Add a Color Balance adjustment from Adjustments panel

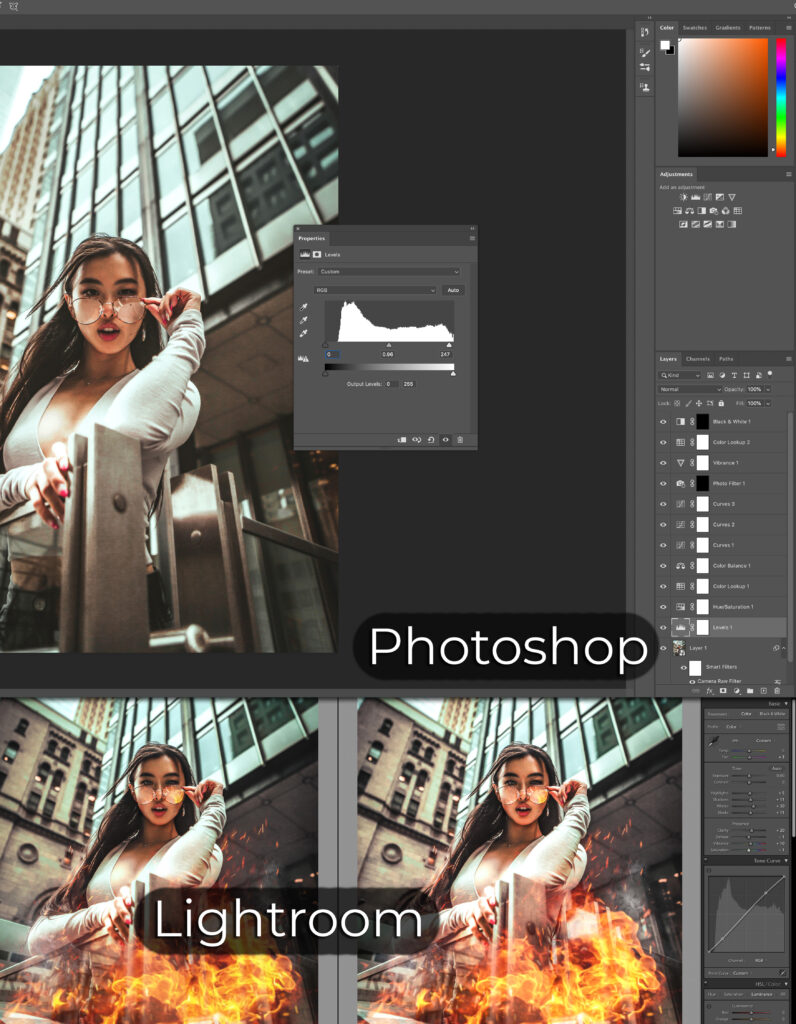(690, 211)
